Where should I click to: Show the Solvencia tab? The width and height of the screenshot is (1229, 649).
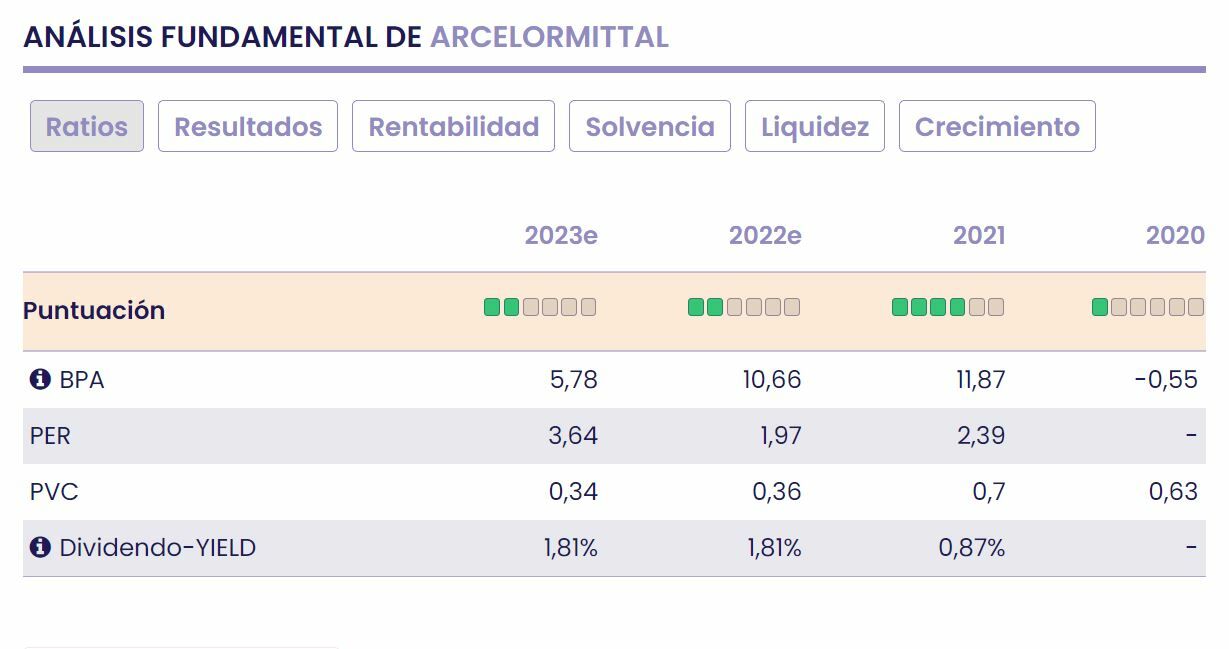point(650,127)
